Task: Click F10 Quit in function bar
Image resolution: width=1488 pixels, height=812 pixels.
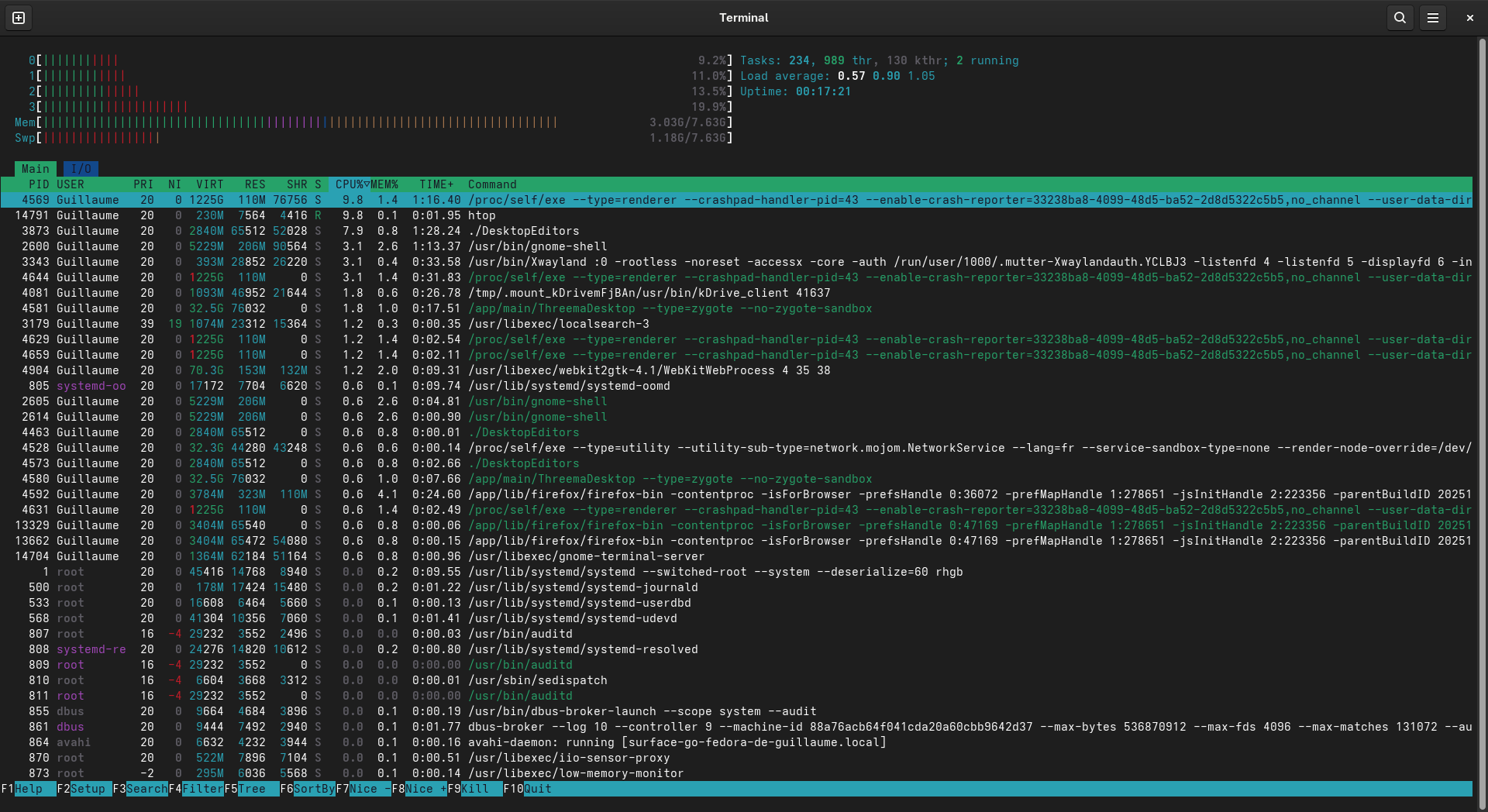Action: (x=529, y=789)
